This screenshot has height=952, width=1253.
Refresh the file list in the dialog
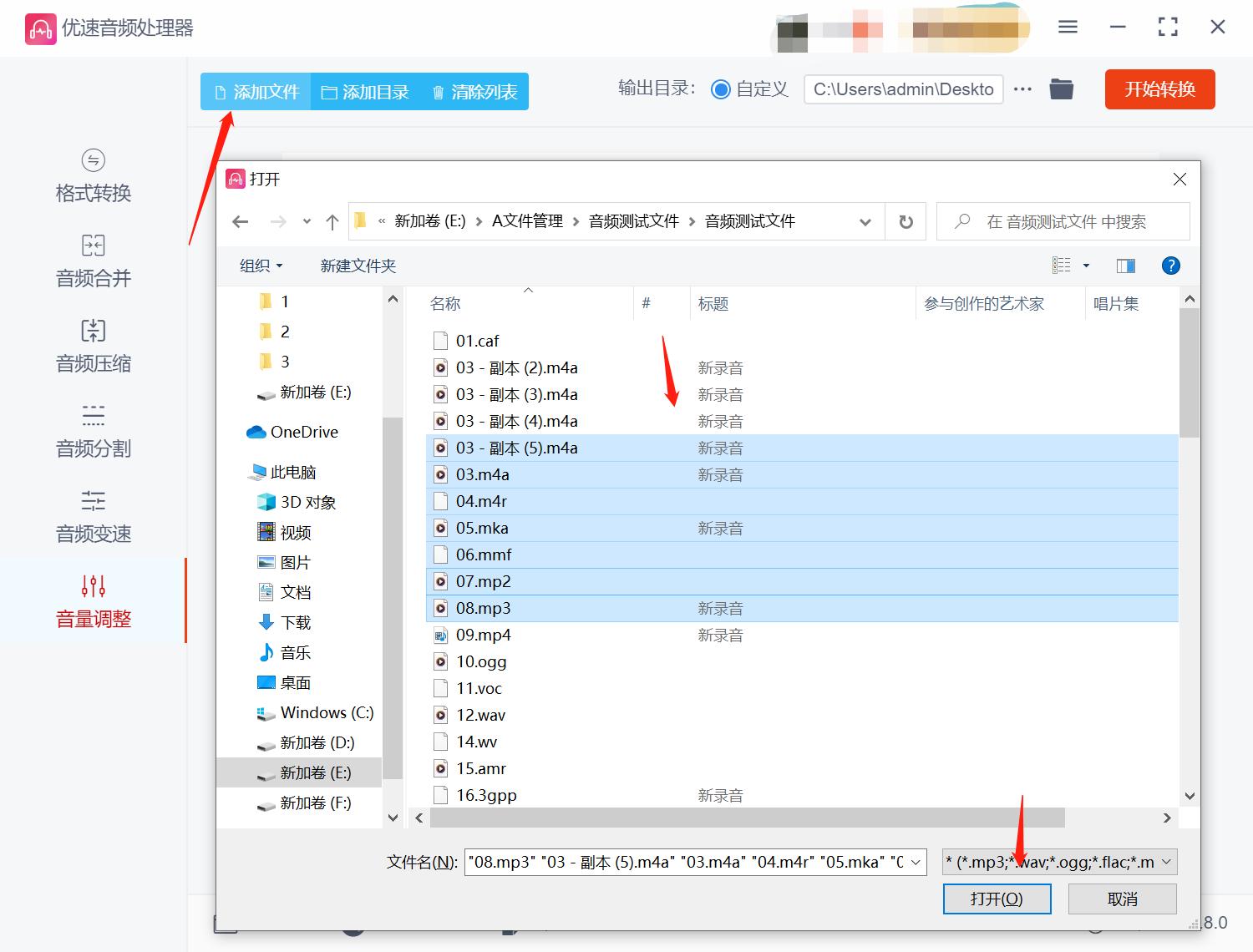pyautogui.click(x=906, y=220)
